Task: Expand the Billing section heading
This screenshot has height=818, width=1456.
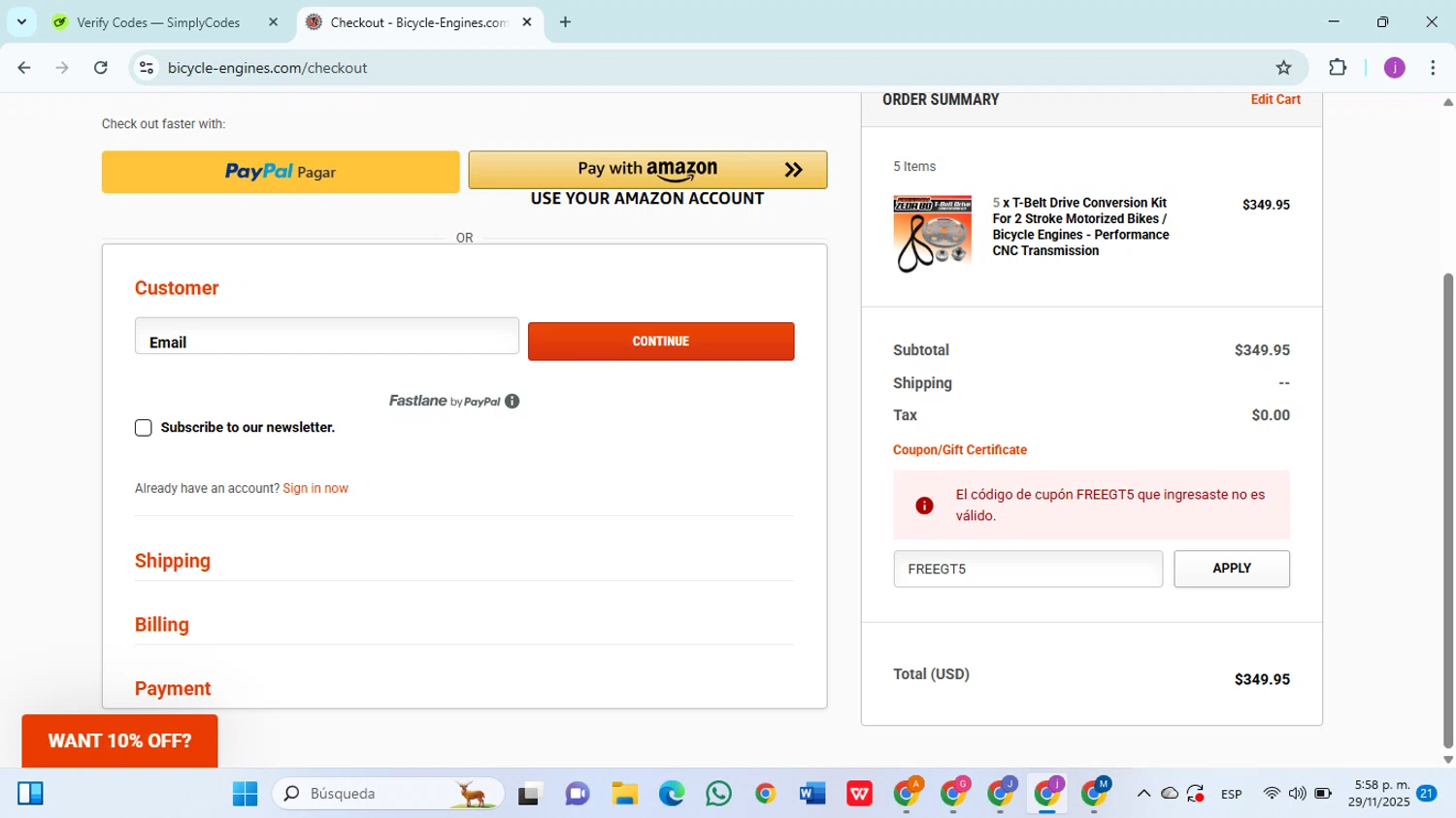Action: point(162,625)
